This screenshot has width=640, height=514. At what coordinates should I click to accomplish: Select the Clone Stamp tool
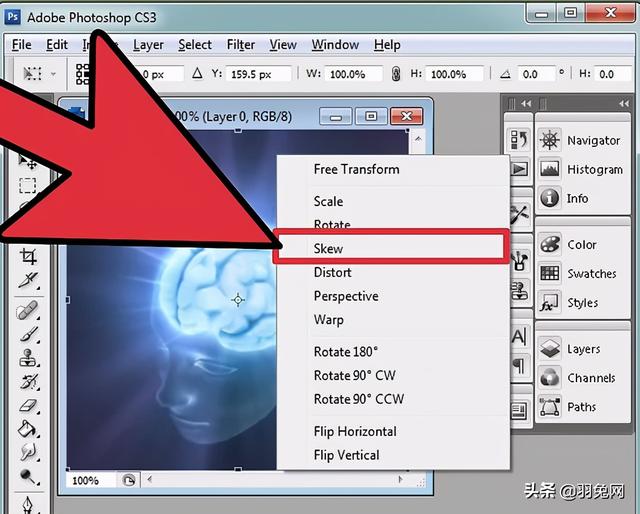[x=28, y=358]
